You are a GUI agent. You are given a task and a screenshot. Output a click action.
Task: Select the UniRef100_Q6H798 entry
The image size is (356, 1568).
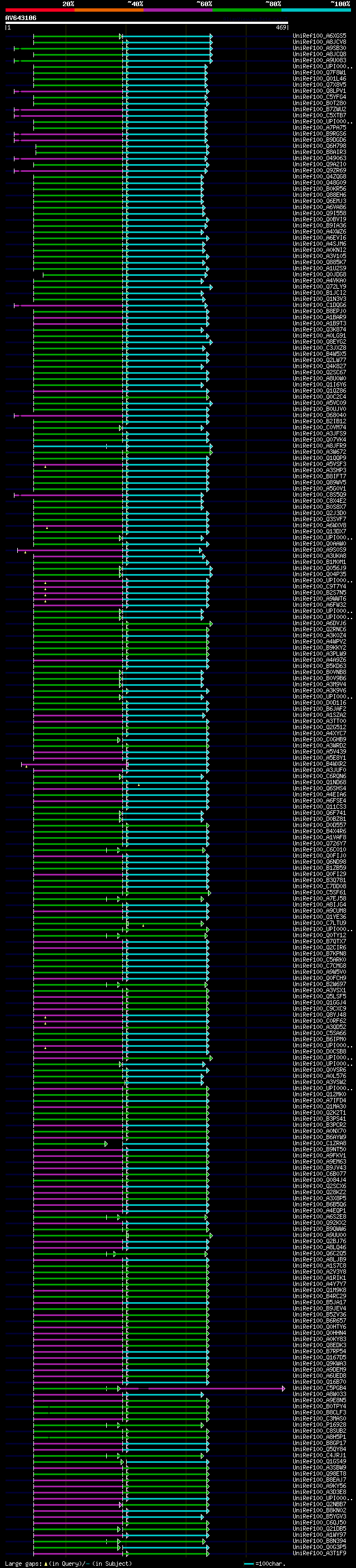coord(319,146)
